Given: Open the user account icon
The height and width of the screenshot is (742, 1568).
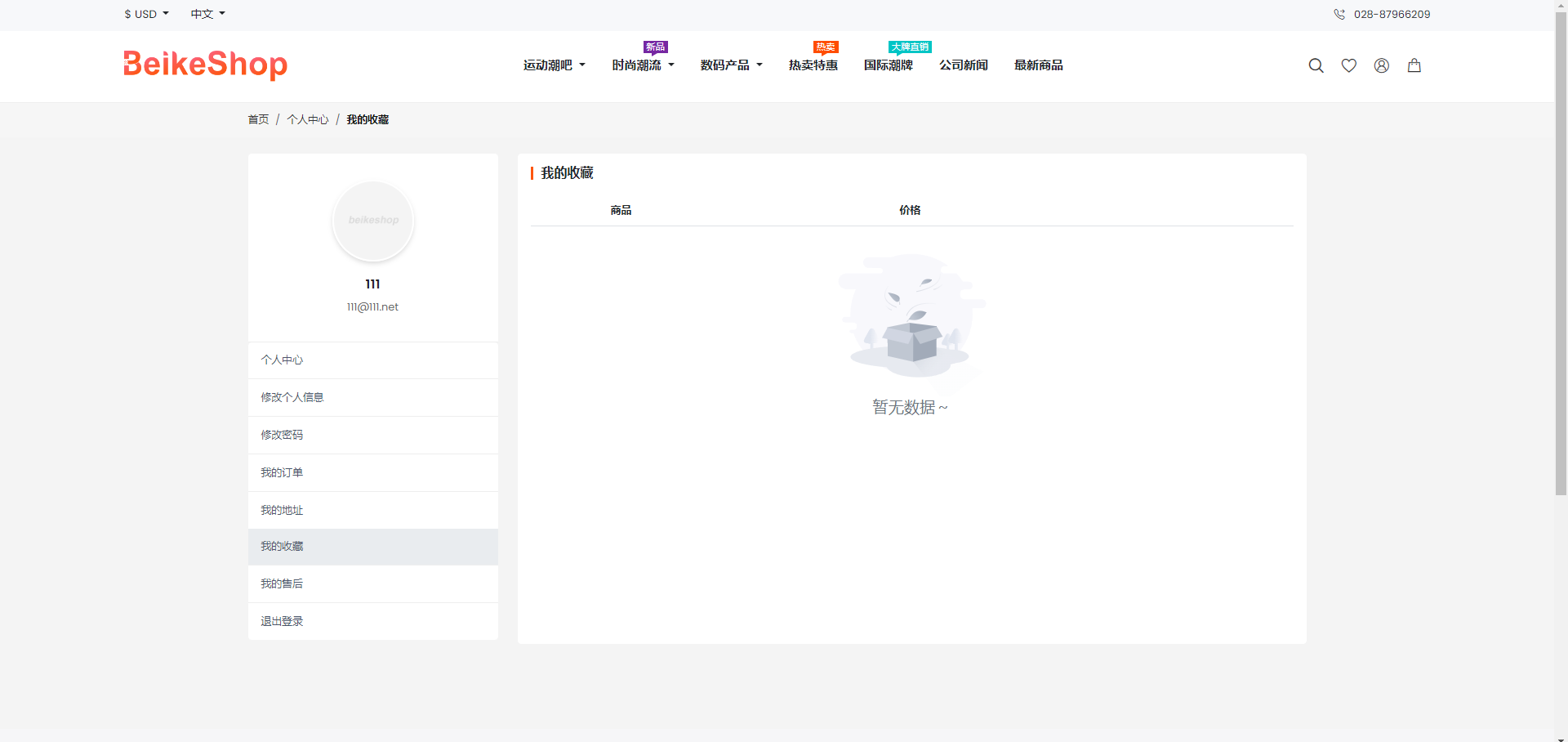Looking at the screenshot, I should pyautogui.click(x=1381, y=65).
